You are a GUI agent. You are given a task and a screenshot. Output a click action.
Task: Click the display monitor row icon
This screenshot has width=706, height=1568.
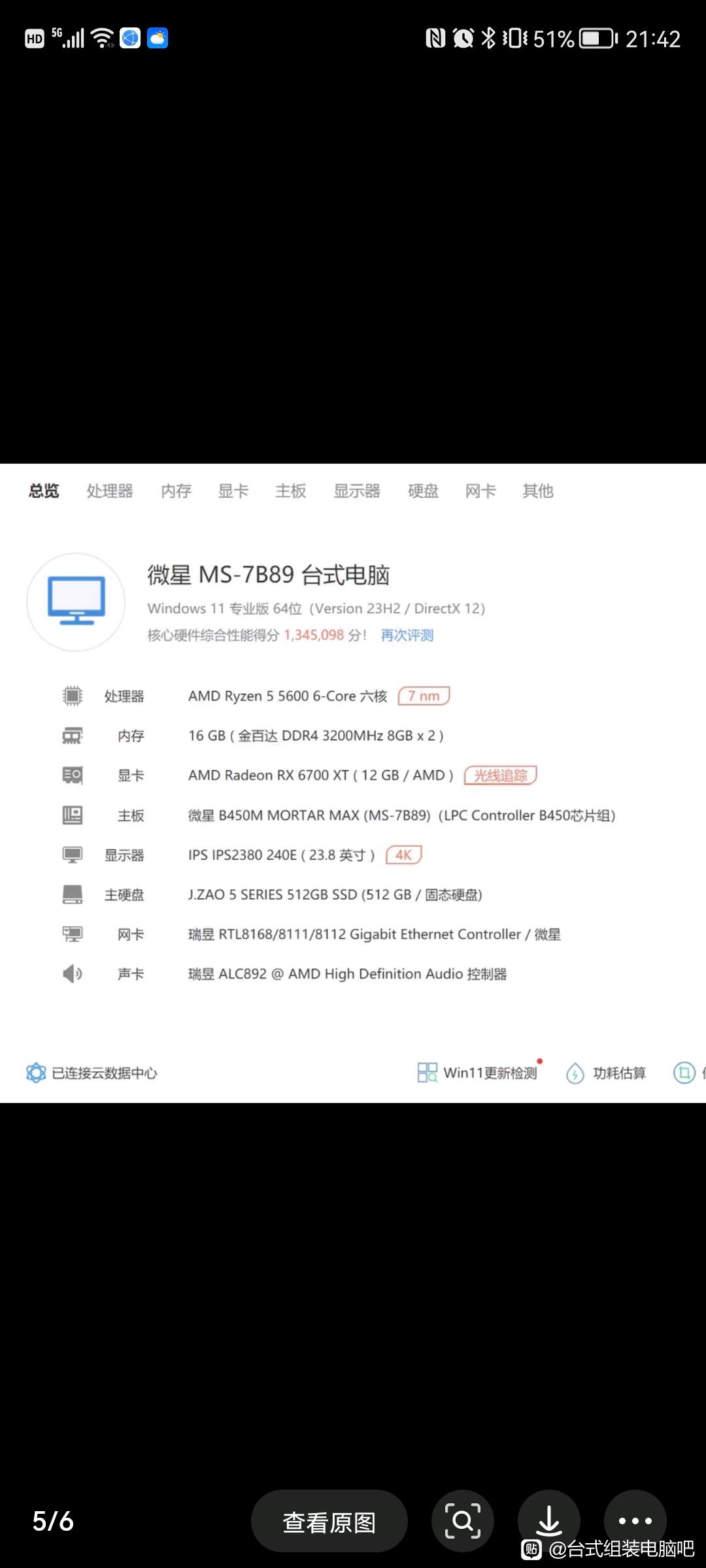pyautogui.click(x=73, y=855)
